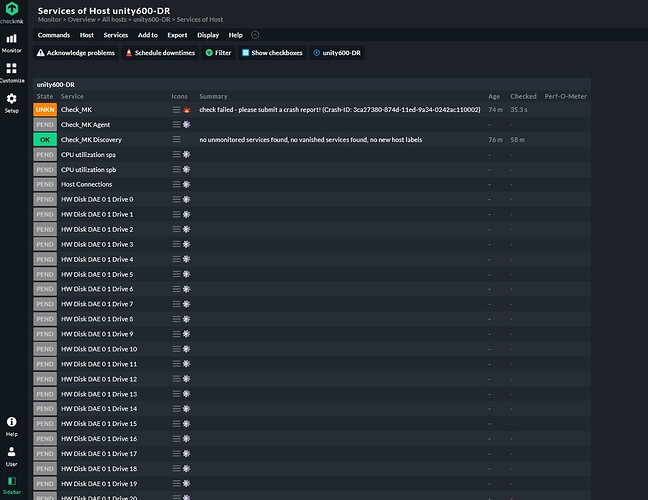This screenshot has height=500, width=648.
Task: Open the Setup gear menu
Action: tap(11, 101)
